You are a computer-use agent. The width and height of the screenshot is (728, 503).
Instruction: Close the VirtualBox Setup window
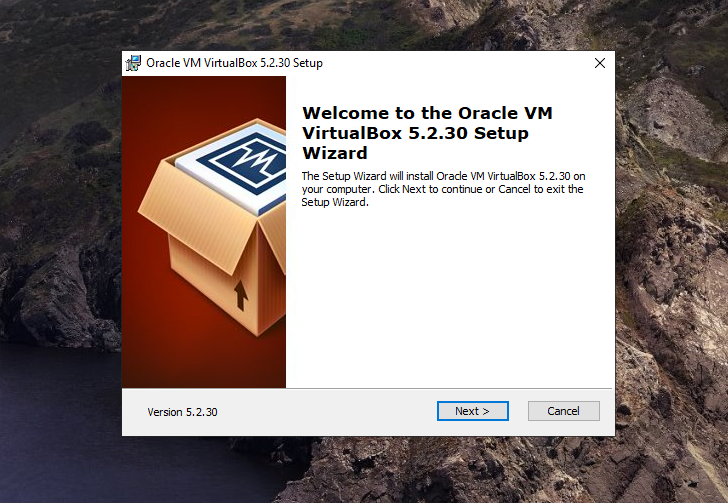(x=600, y=63)
